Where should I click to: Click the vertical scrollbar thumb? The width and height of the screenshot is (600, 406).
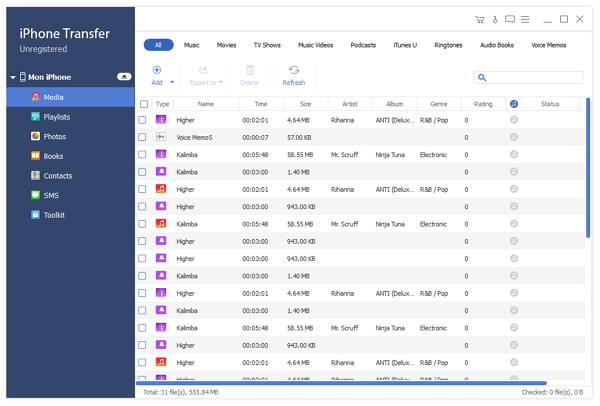click(588, 168)
